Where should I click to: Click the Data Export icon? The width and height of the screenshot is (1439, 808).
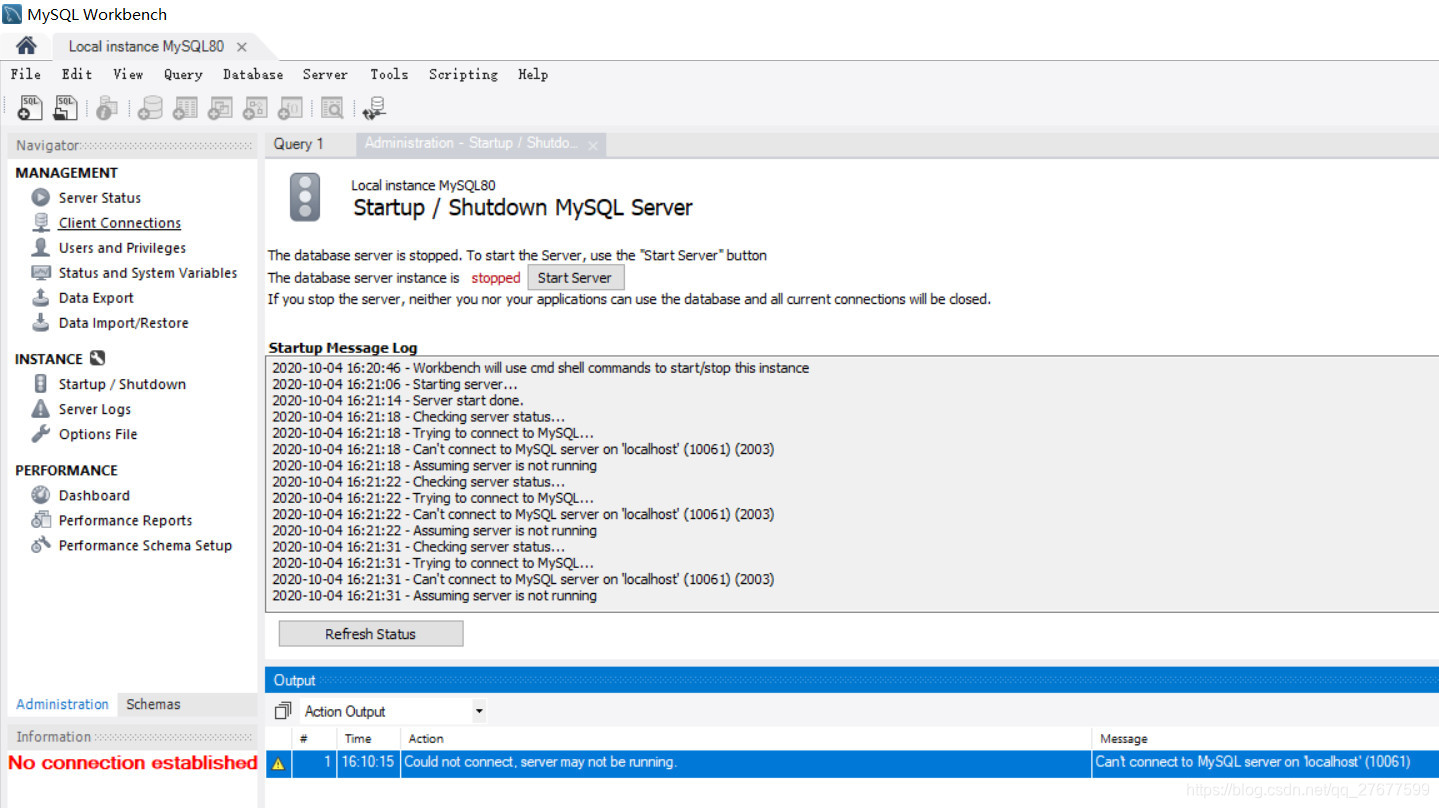[40, 298]
